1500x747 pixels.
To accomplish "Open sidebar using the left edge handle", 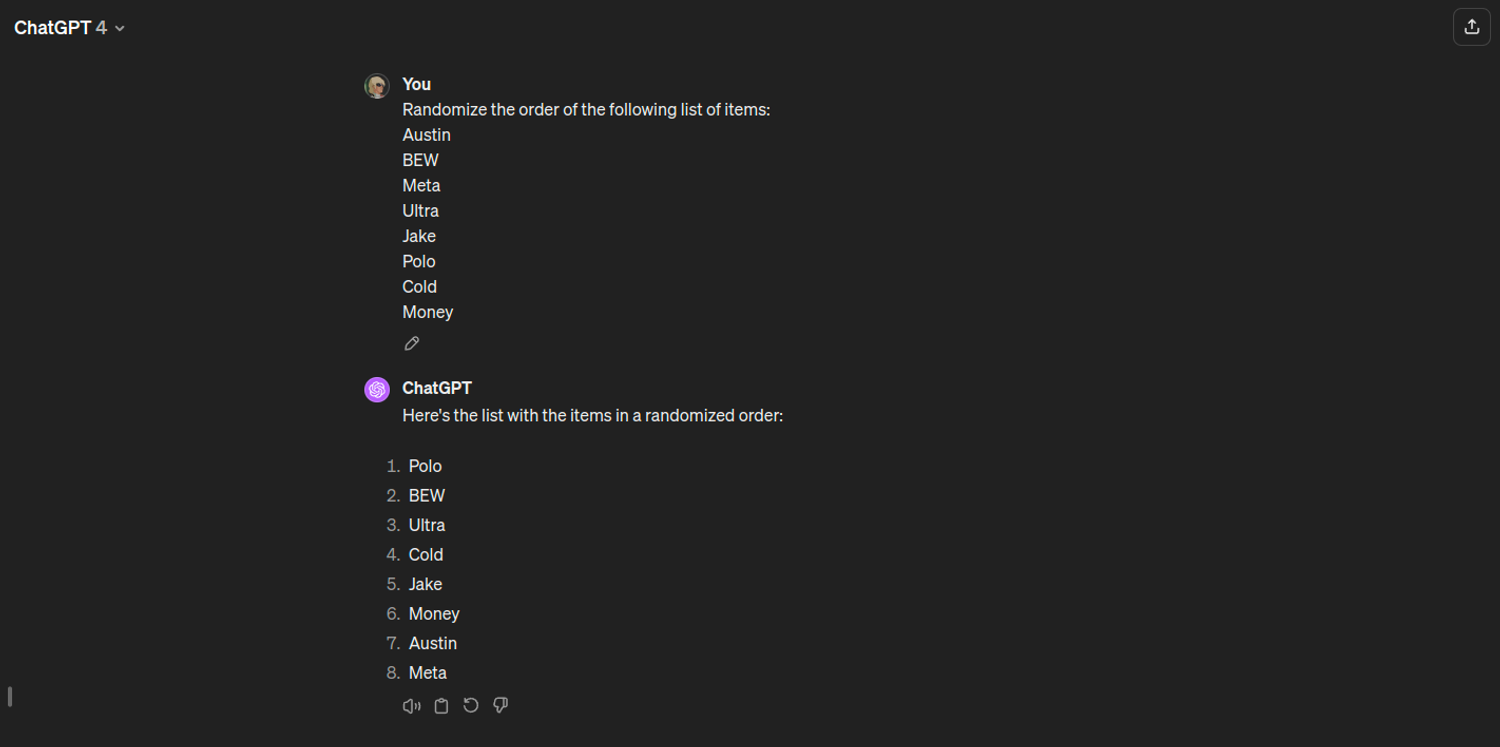I will [10, 696].
